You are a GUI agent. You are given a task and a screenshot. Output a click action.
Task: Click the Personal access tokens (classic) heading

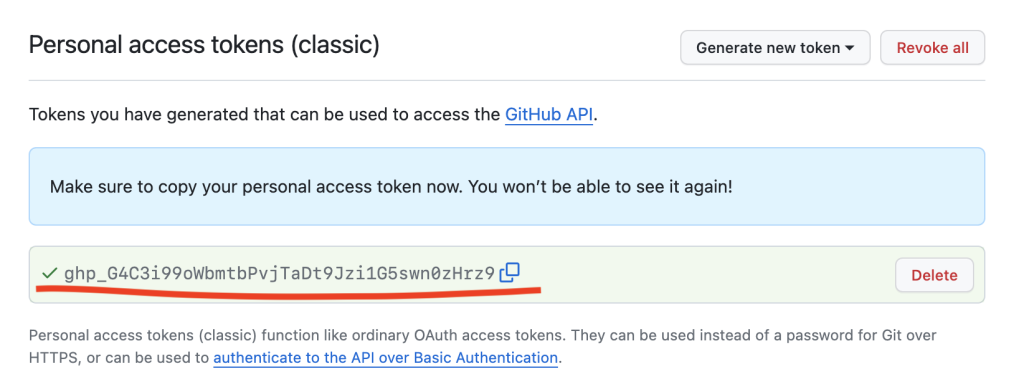204,45
